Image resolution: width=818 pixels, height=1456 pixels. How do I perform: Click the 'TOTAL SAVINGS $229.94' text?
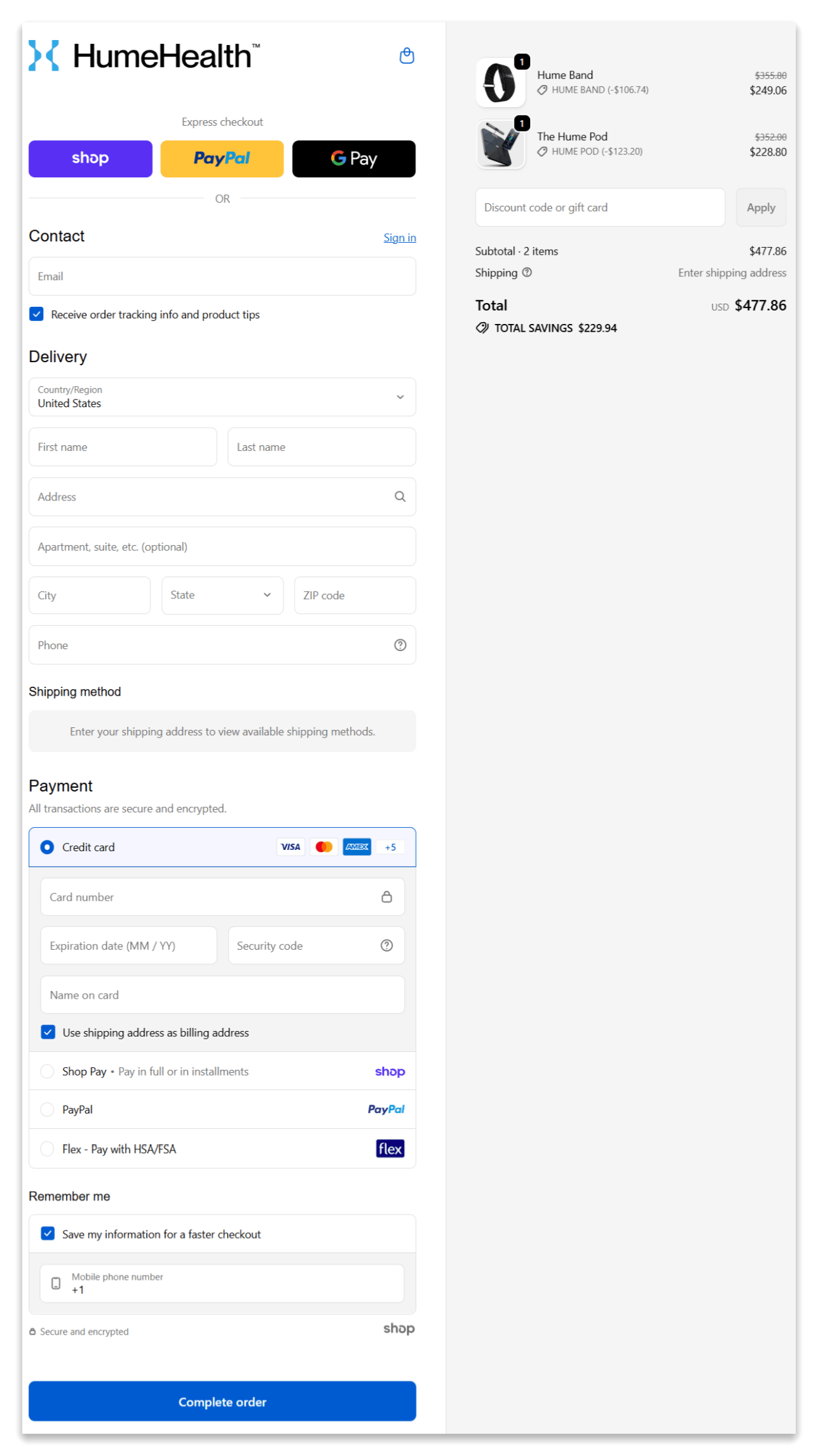(556, 328)
